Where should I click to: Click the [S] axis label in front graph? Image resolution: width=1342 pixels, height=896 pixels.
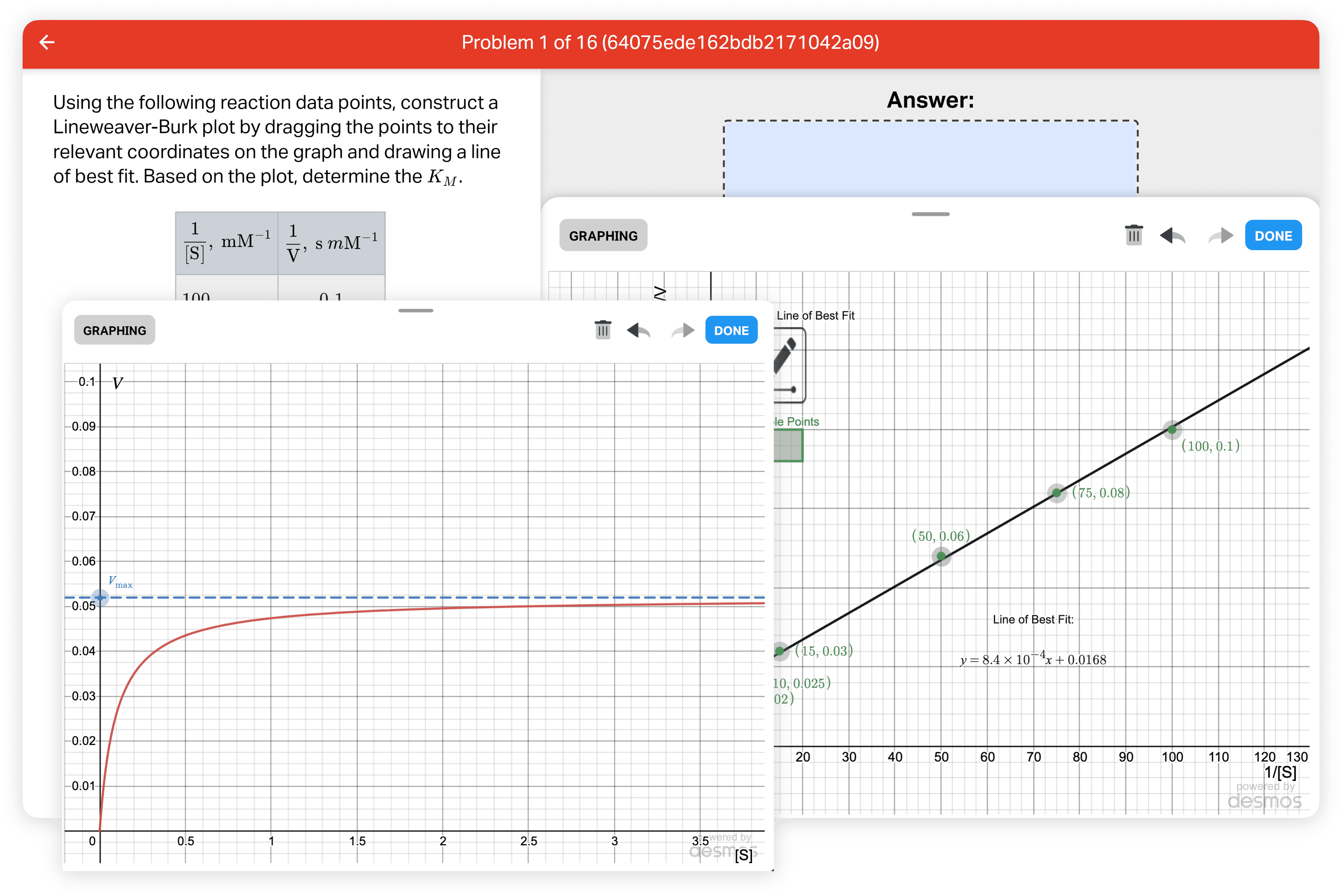pos(744,855)
